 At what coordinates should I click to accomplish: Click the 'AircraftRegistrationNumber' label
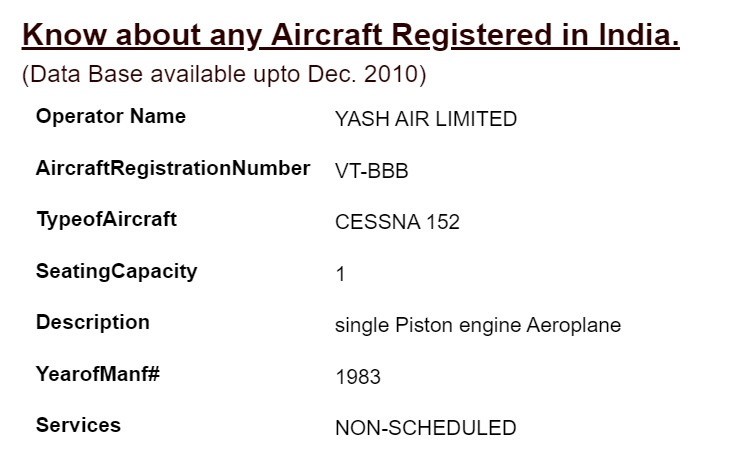(172, 168)
